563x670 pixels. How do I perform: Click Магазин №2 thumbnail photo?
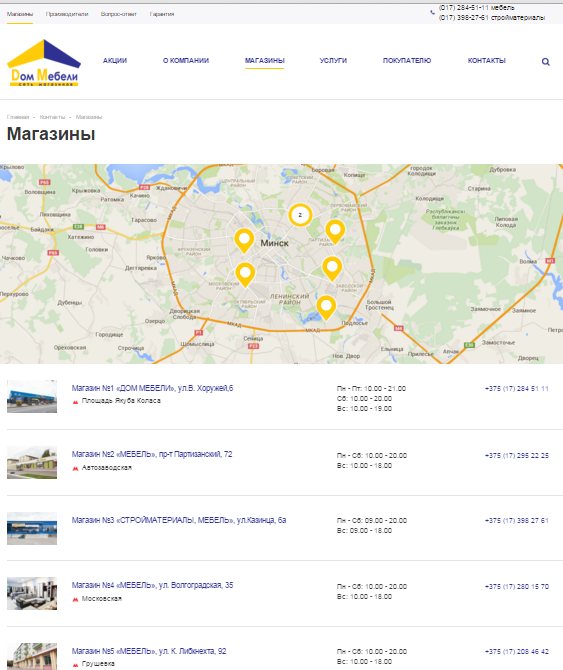click(x=32, y=463)
